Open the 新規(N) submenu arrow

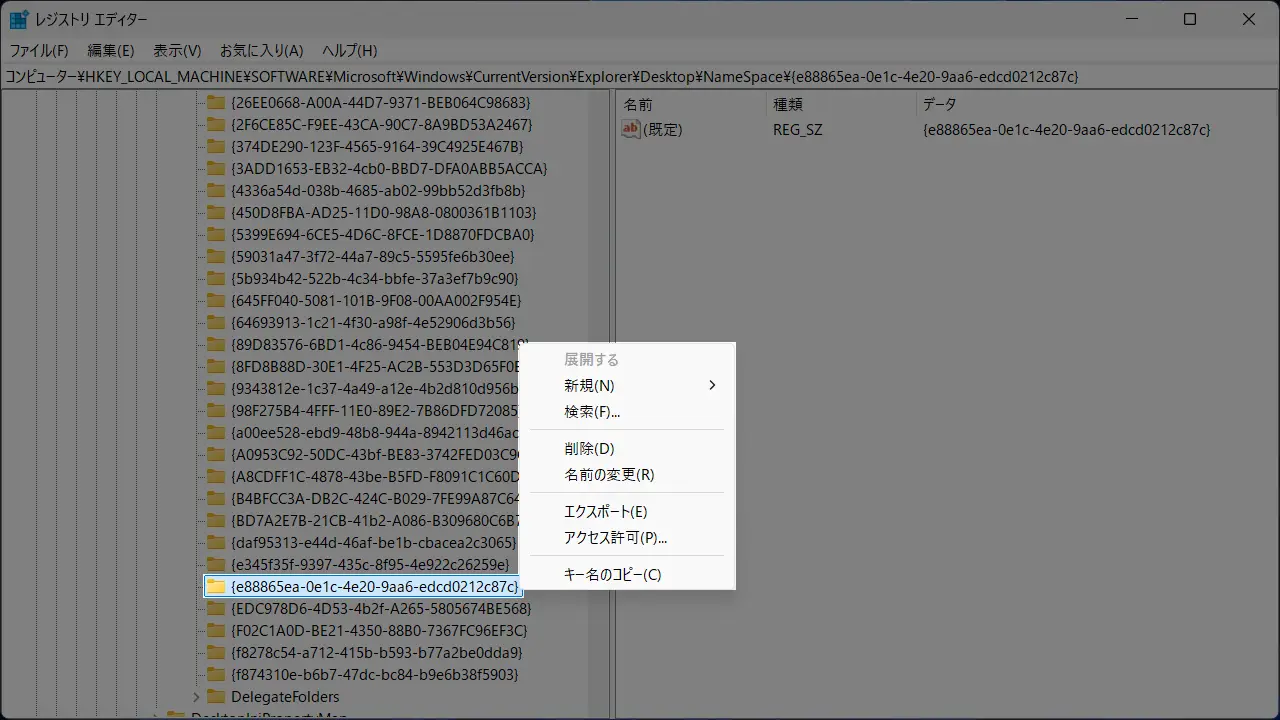click(x=712, y=385)
